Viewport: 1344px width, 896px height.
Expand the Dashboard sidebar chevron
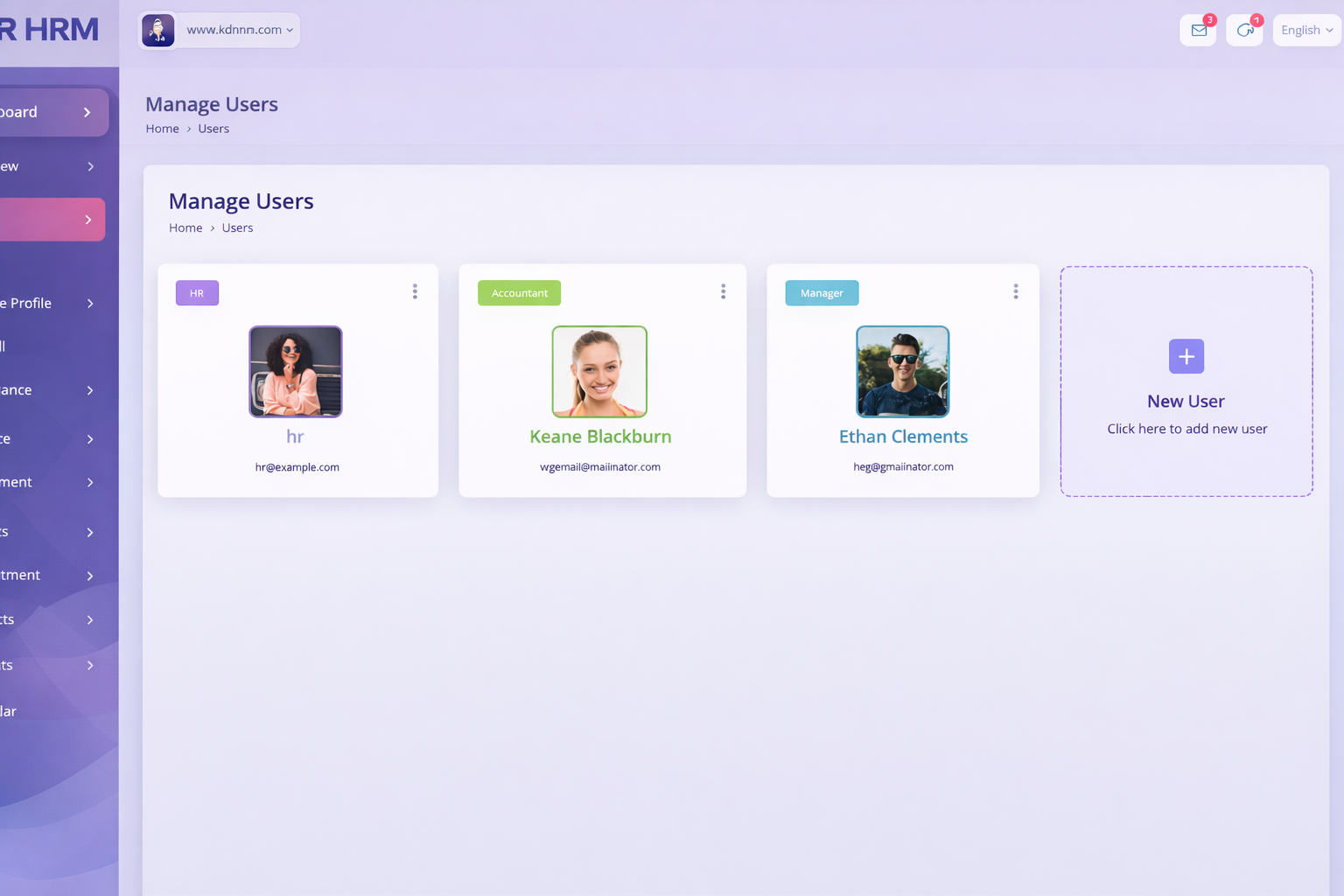pos(87,112)
